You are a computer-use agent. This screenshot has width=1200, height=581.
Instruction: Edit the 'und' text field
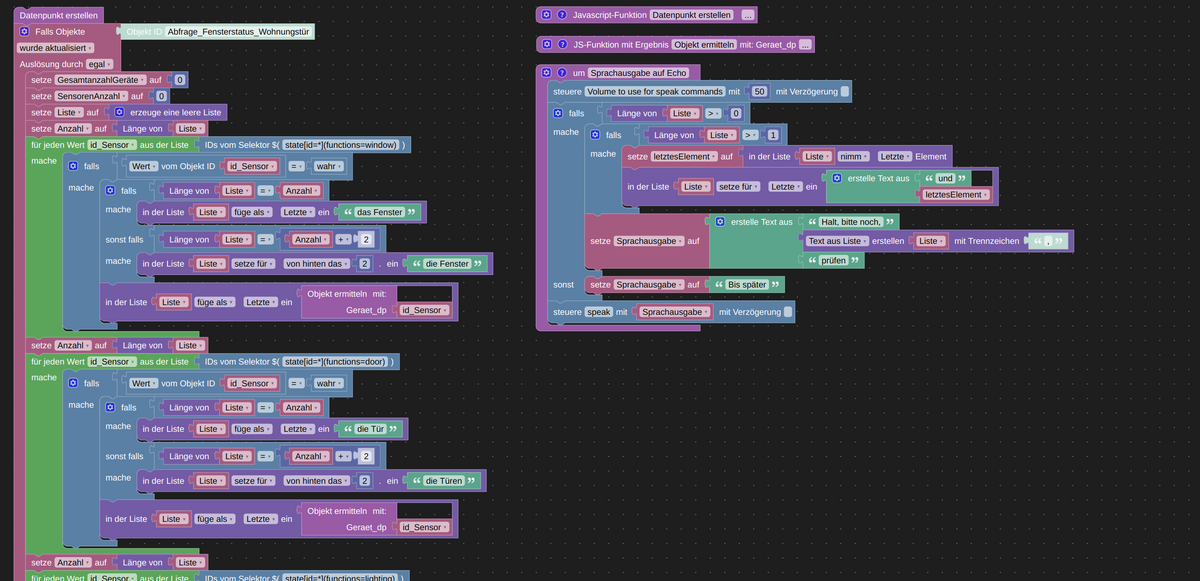[x=945, y=178]
